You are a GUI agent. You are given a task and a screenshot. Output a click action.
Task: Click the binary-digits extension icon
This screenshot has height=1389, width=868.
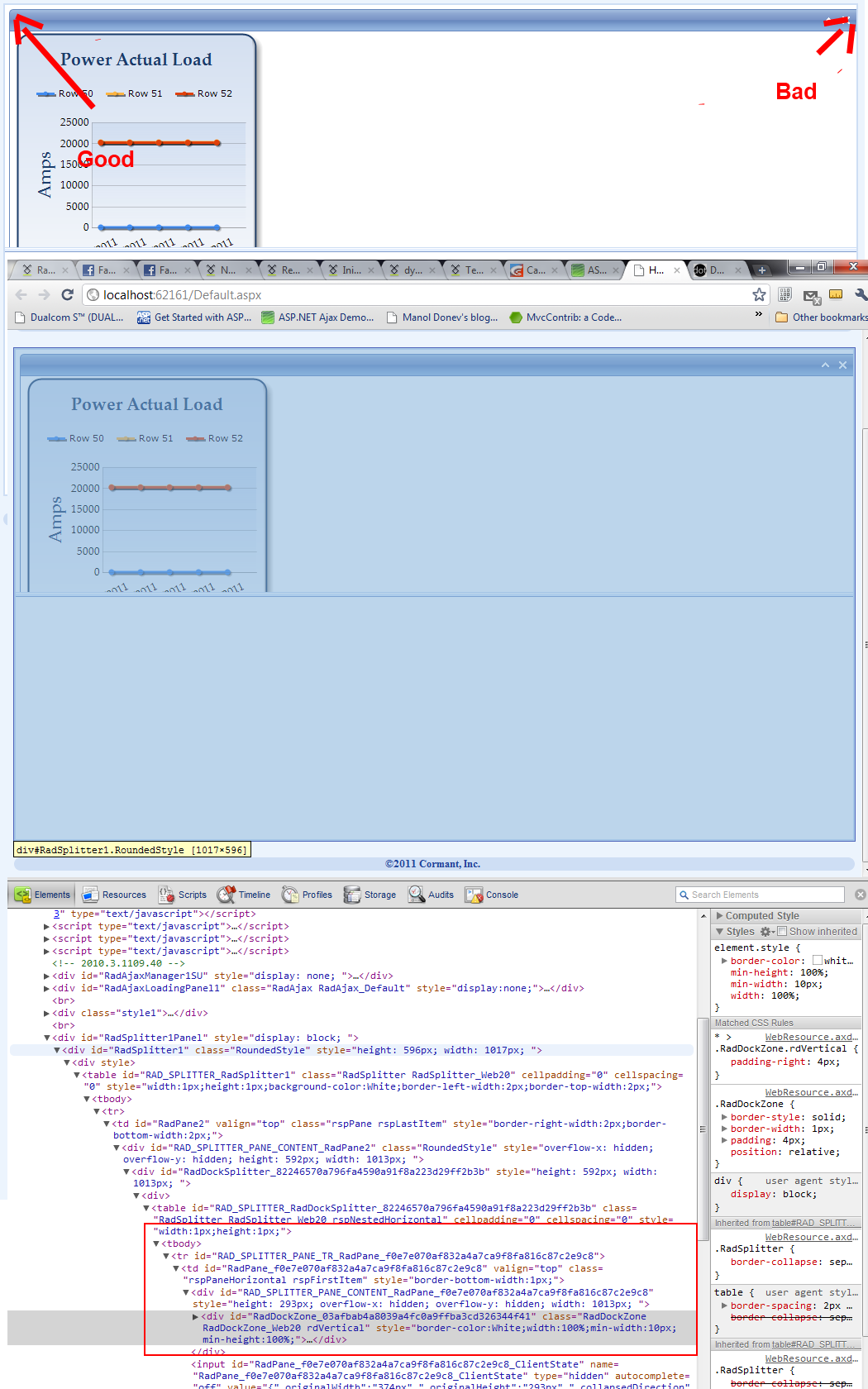[785, 294]
